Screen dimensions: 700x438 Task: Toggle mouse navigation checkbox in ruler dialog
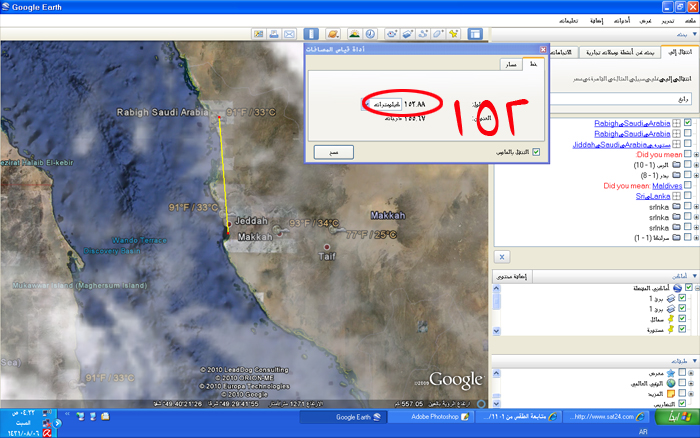(536, 152)
